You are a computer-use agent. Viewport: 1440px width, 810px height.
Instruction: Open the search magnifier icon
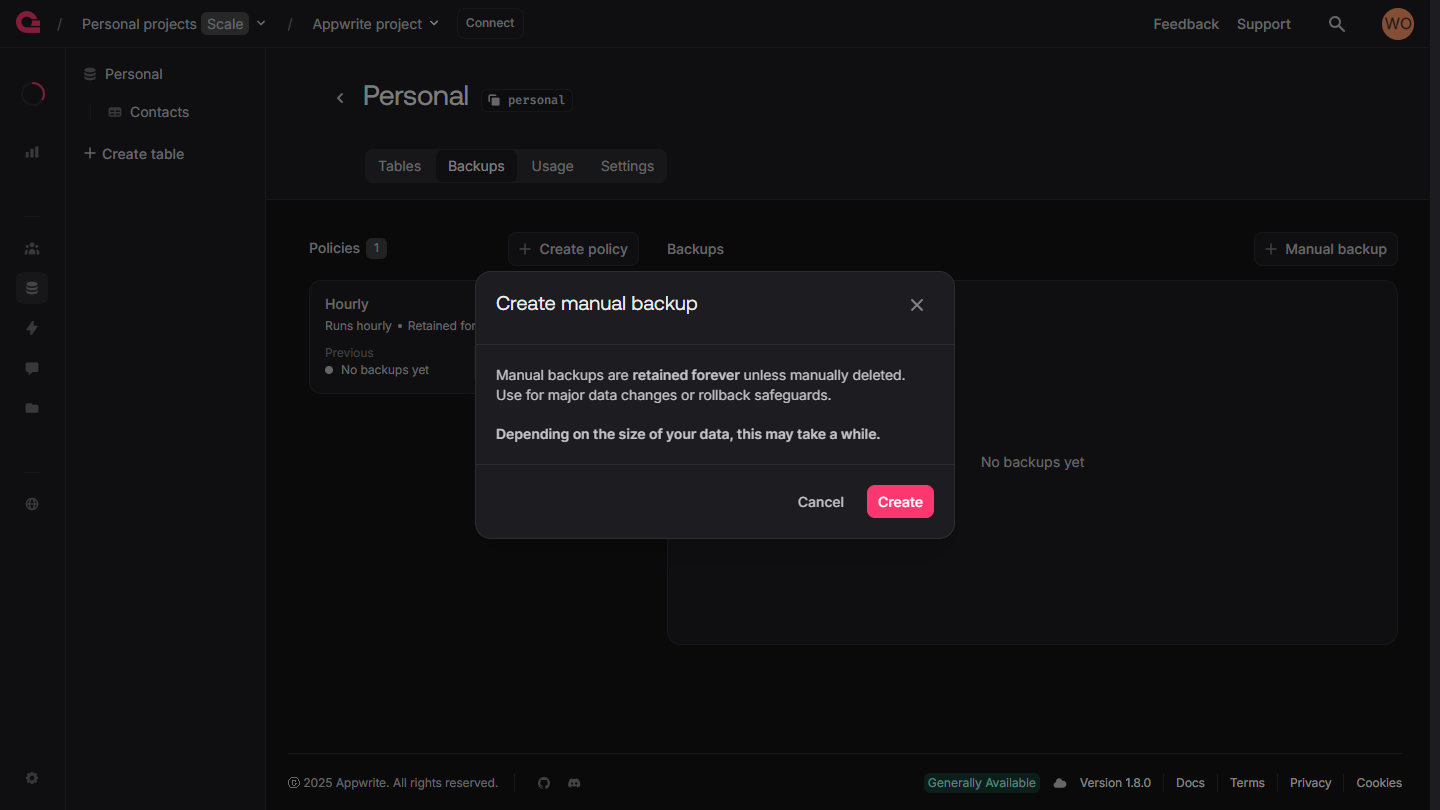coord(1336,24)
